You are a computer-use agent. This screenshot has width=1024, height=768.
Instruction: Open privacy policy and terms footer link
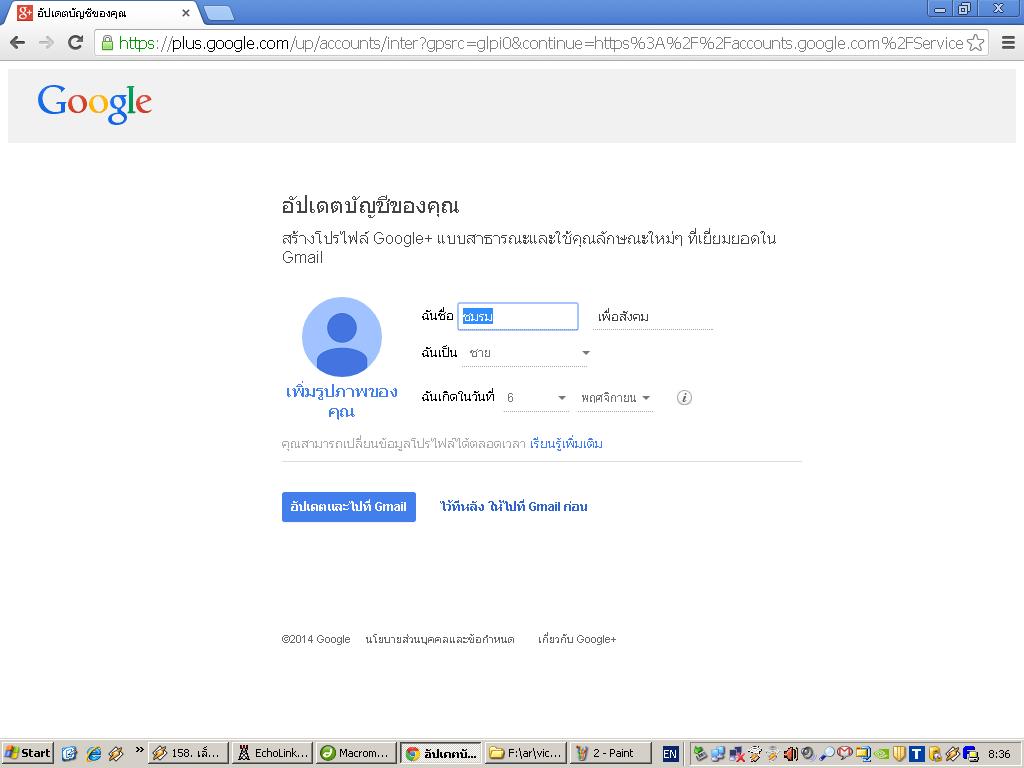[x=440, y=639]
